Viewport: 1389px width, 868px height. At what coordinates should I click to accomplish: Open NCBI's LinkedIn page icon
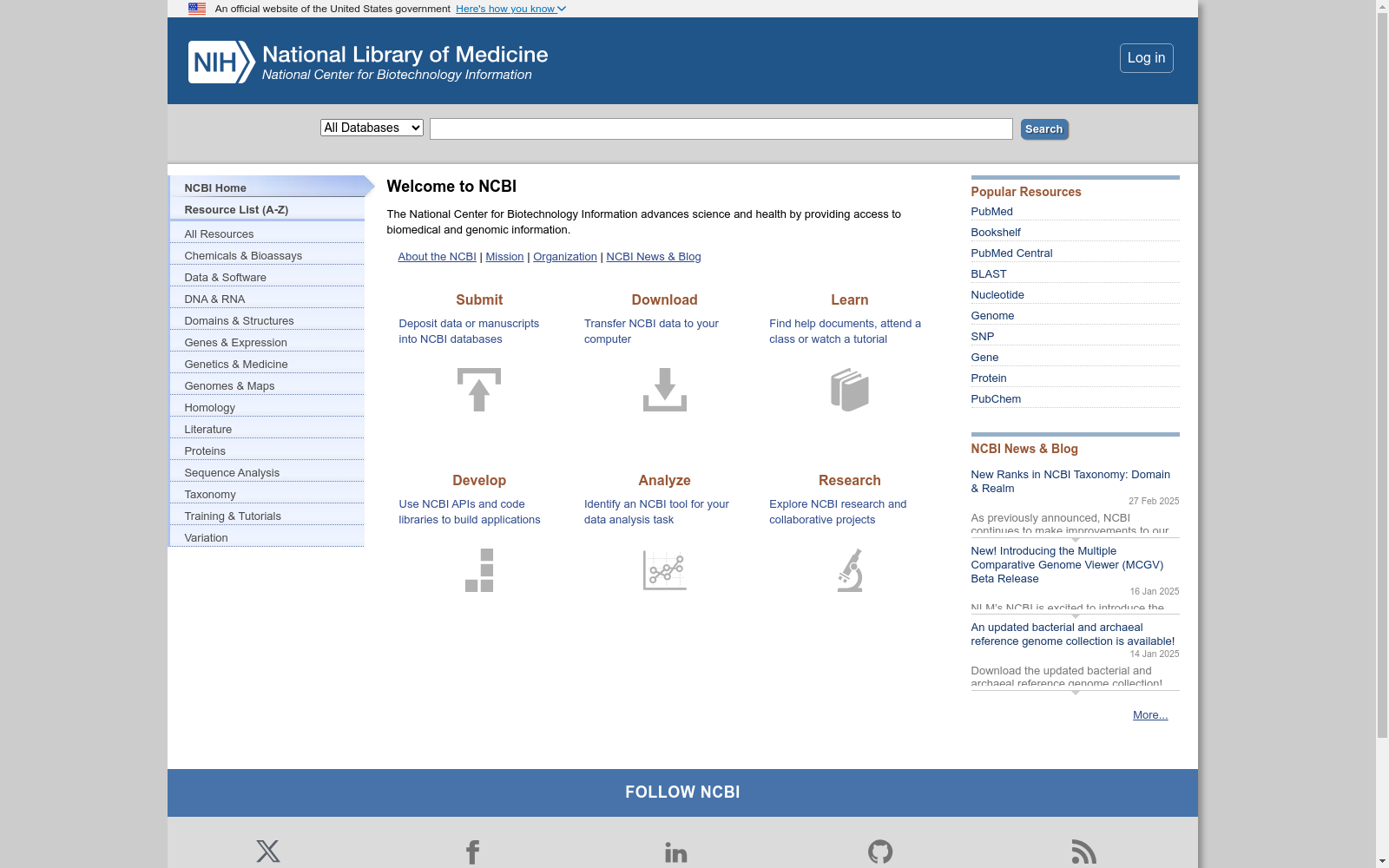[x=676, y=852]
